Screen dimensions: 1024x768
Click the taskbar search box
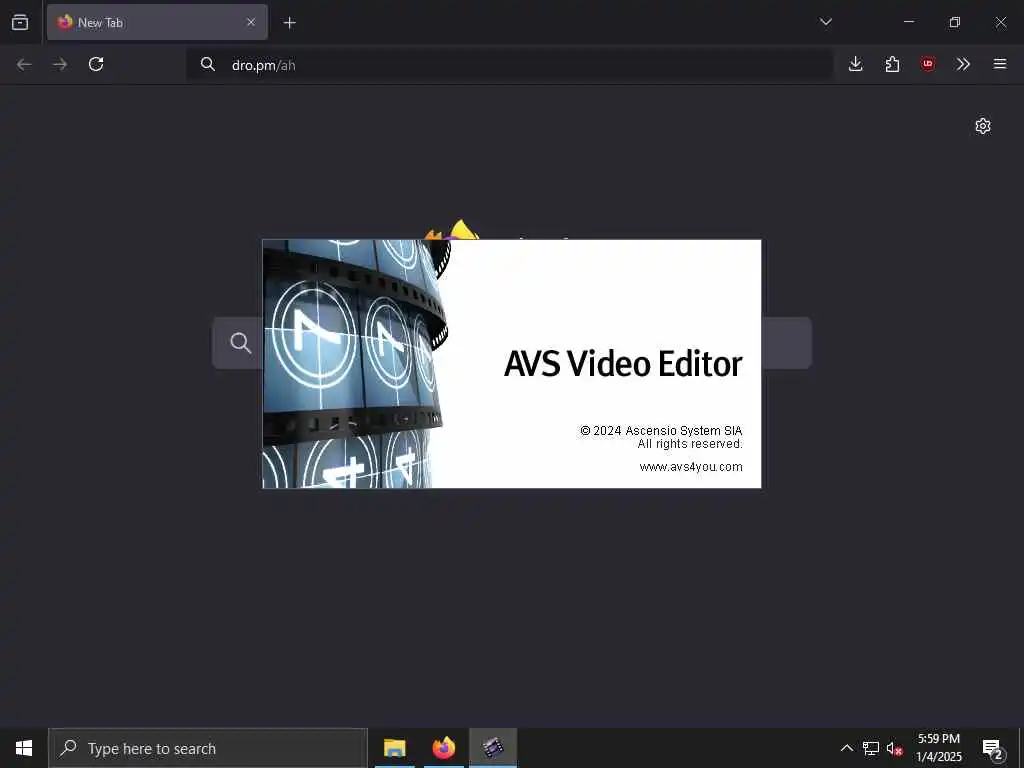[x=208, y=748]
